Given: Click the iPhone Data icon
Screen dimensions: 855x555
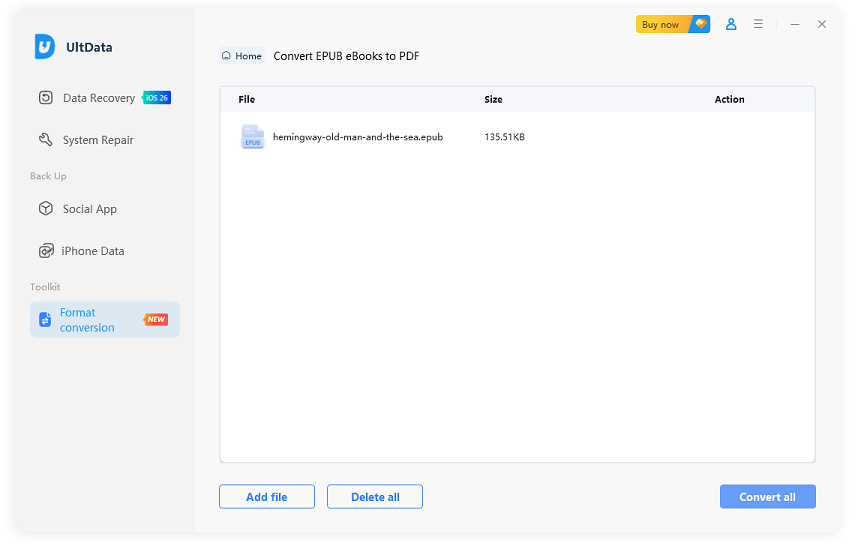Looking at the screenshot, I should (46, 251).
